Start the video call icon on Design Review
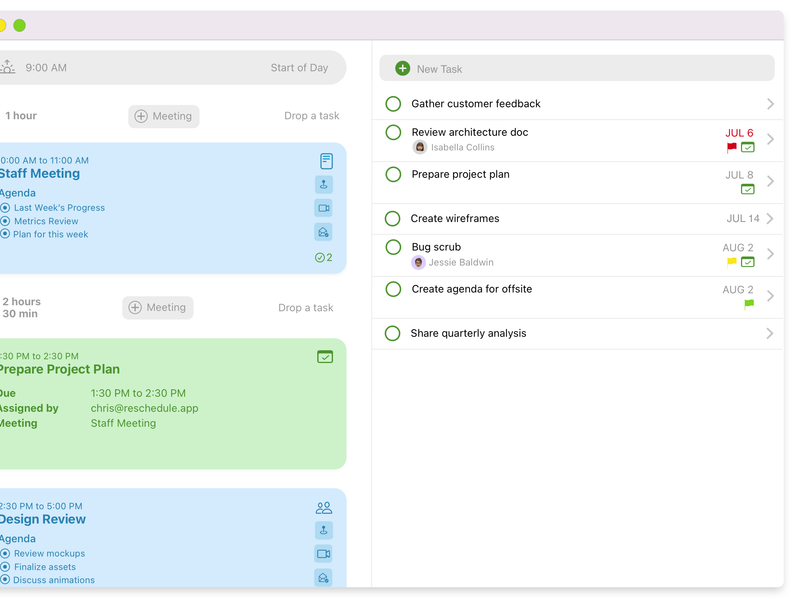The image size is (800, 600). [323, 553]
